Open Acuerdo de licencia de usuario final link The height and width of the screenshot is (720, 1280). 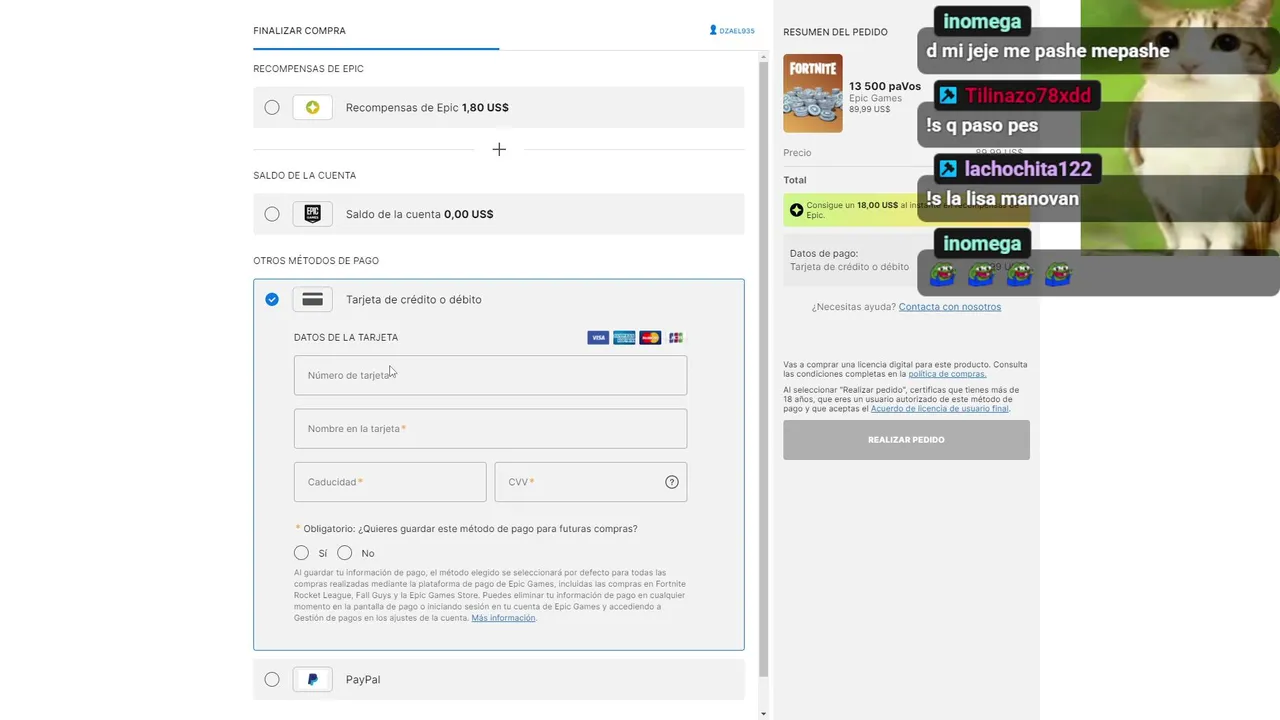(x=940, y=408)
